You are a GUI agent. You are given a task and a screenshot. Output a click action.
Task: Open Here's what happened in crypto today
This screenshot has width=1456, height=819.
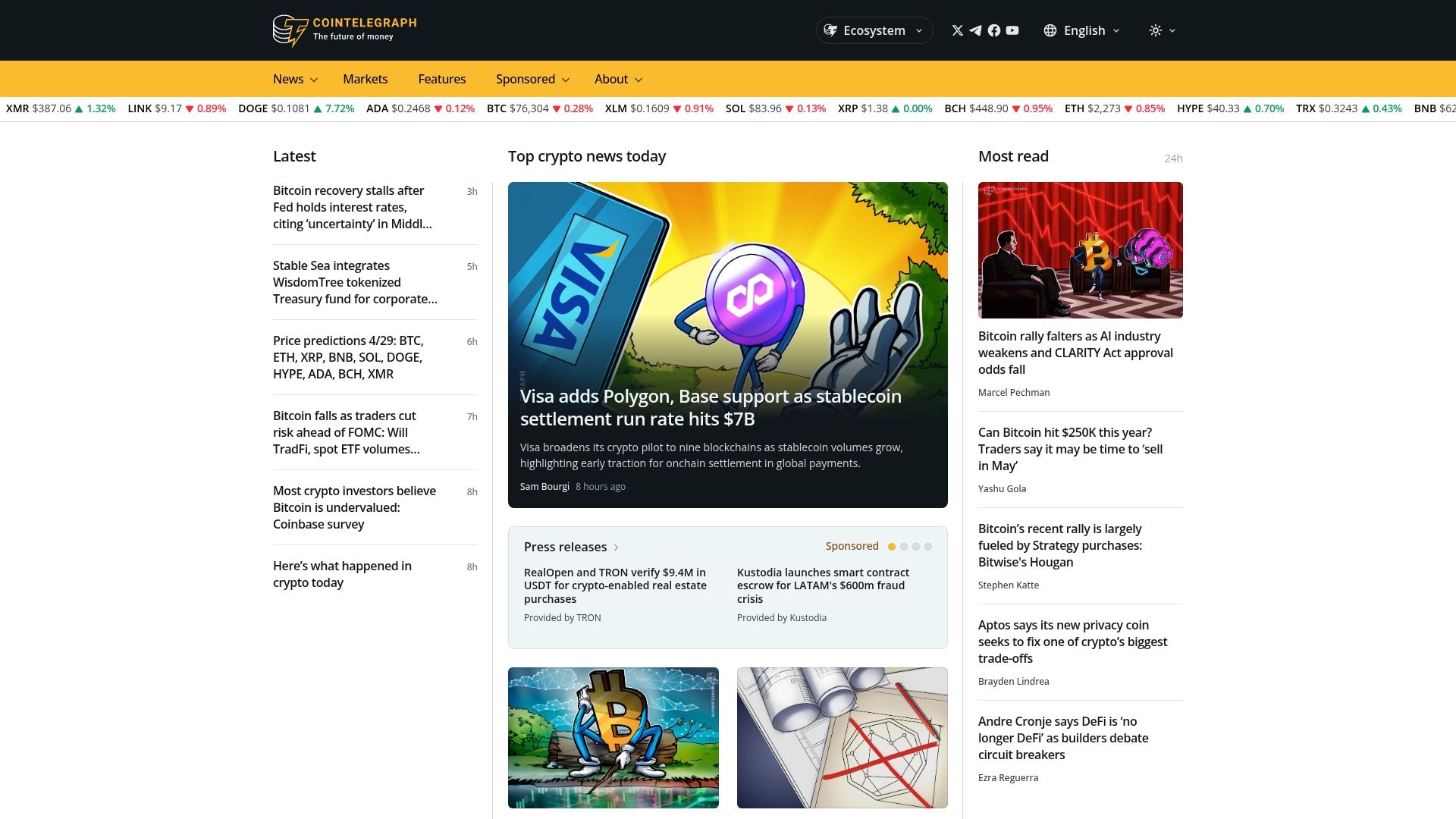(342, 574)
